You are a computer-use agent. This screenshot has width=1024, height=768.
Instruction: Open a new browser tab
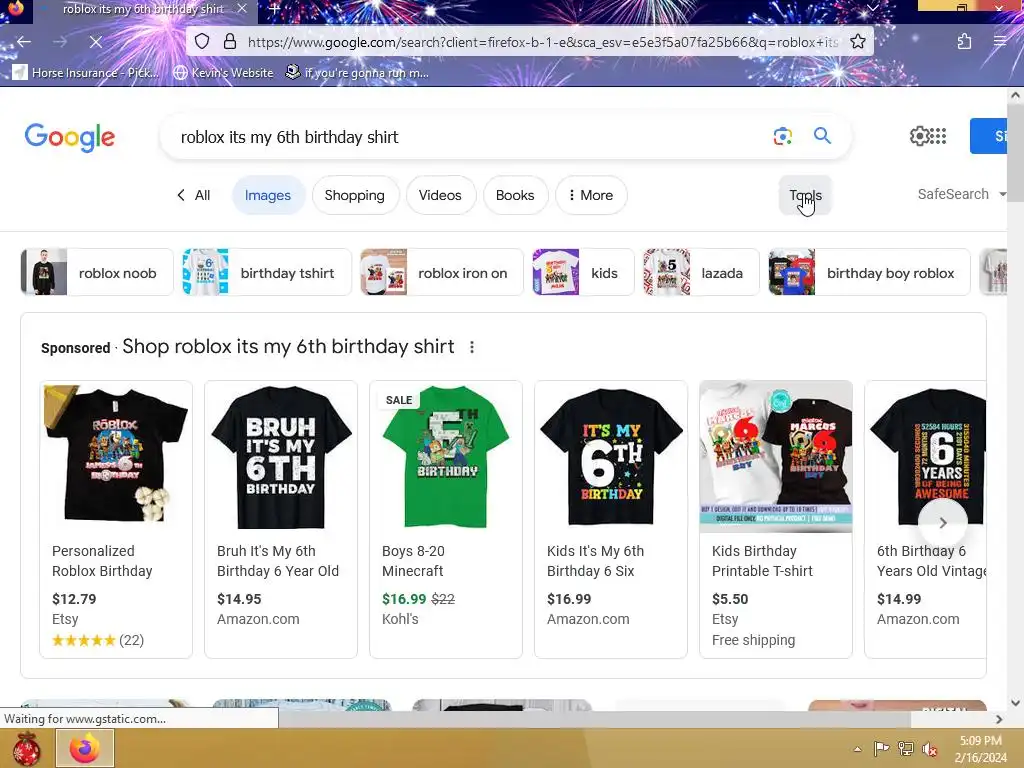pyautogui.click(x=275, y=8)
